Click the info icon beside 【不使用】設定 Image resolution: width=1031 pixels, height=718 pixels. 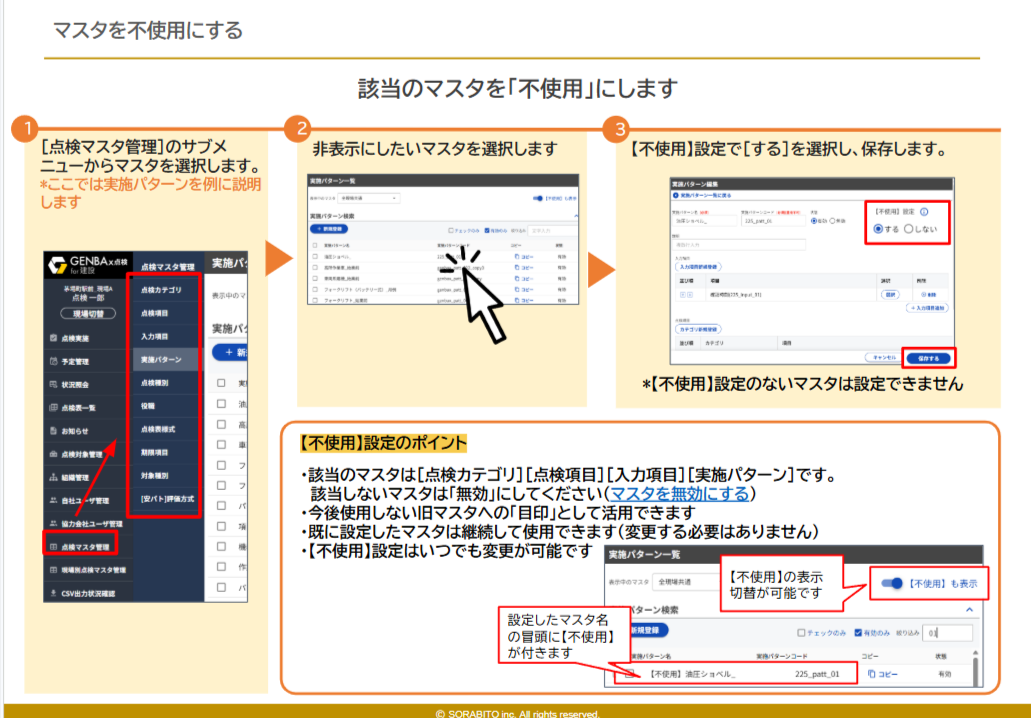click(x=924, y=212)
